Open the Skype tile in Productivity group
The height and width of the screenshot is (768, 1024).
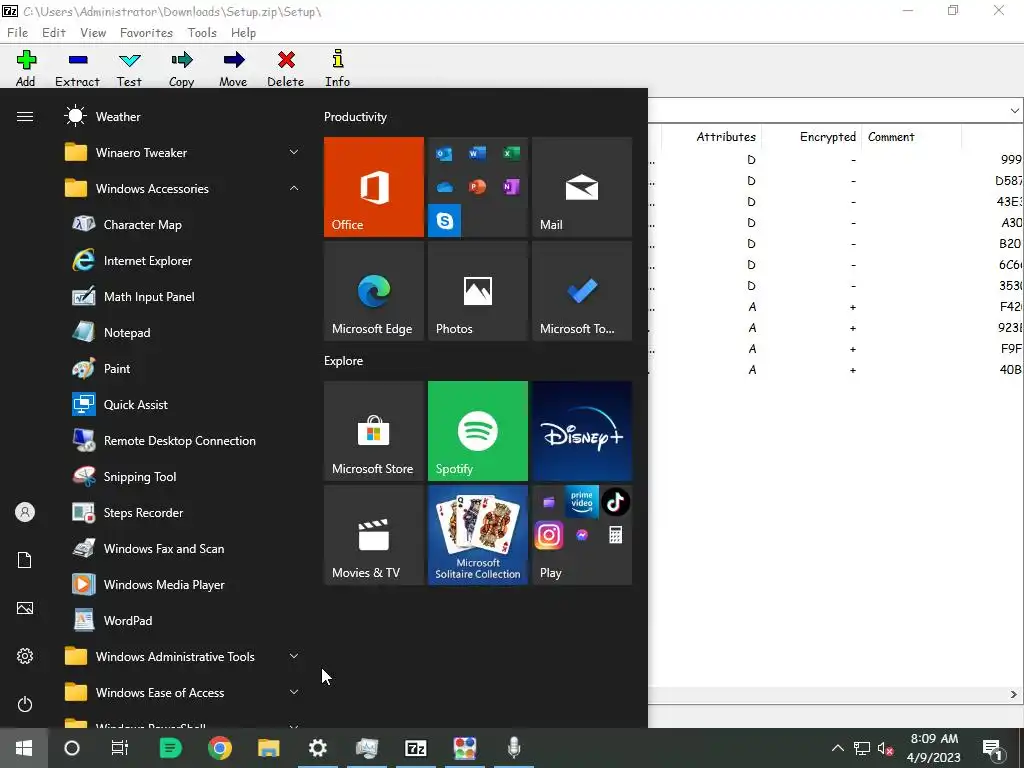445,221
